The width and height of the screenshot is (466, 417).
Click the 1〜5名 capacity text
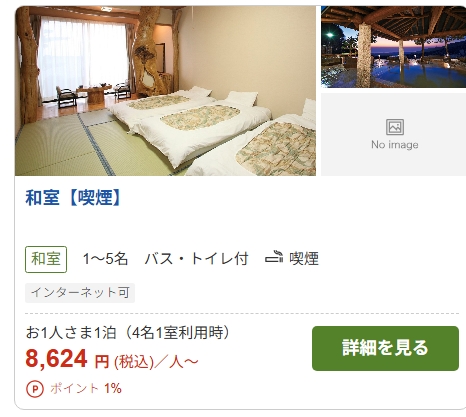click(x=105, y=259)
